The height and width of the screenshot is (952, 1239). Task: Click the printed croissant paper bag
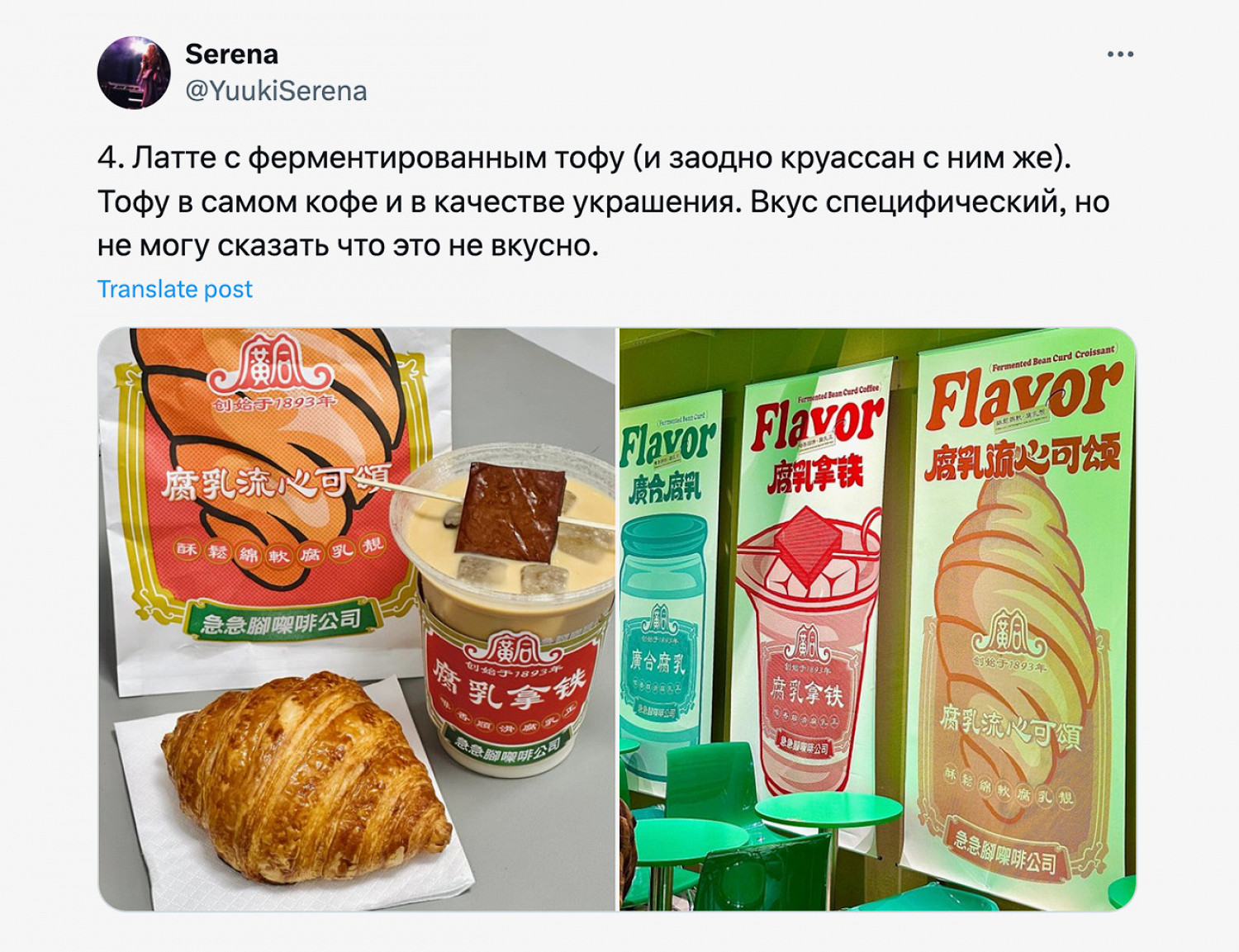click(x=273, y=504)
